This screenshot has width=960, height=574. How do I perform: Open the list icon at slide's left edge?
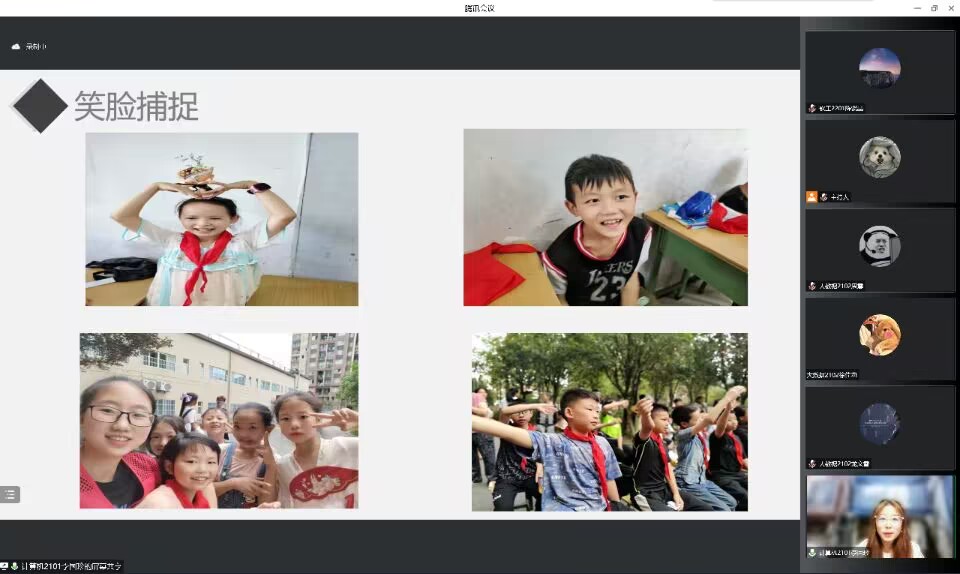pyautogui.click(x=10, y=493)
